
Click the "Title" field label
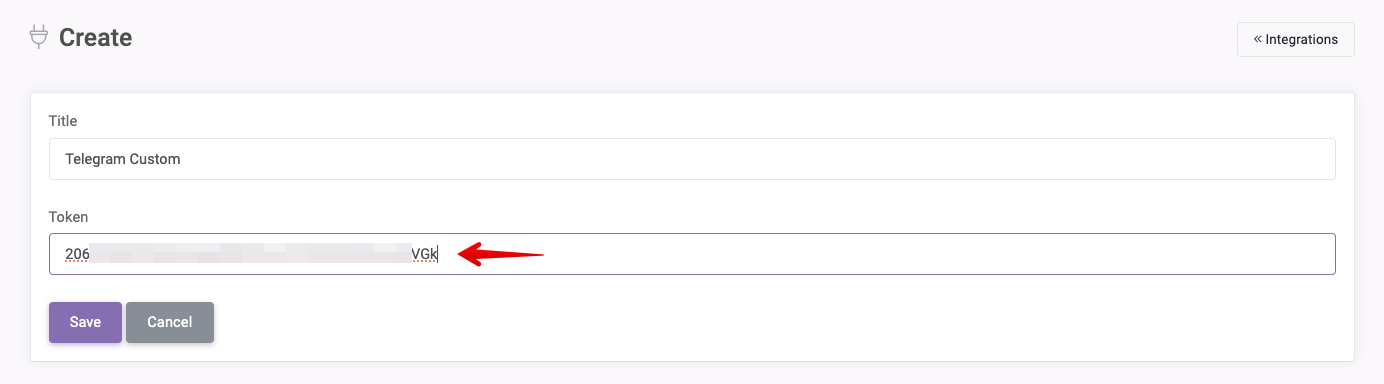(63, 121)
